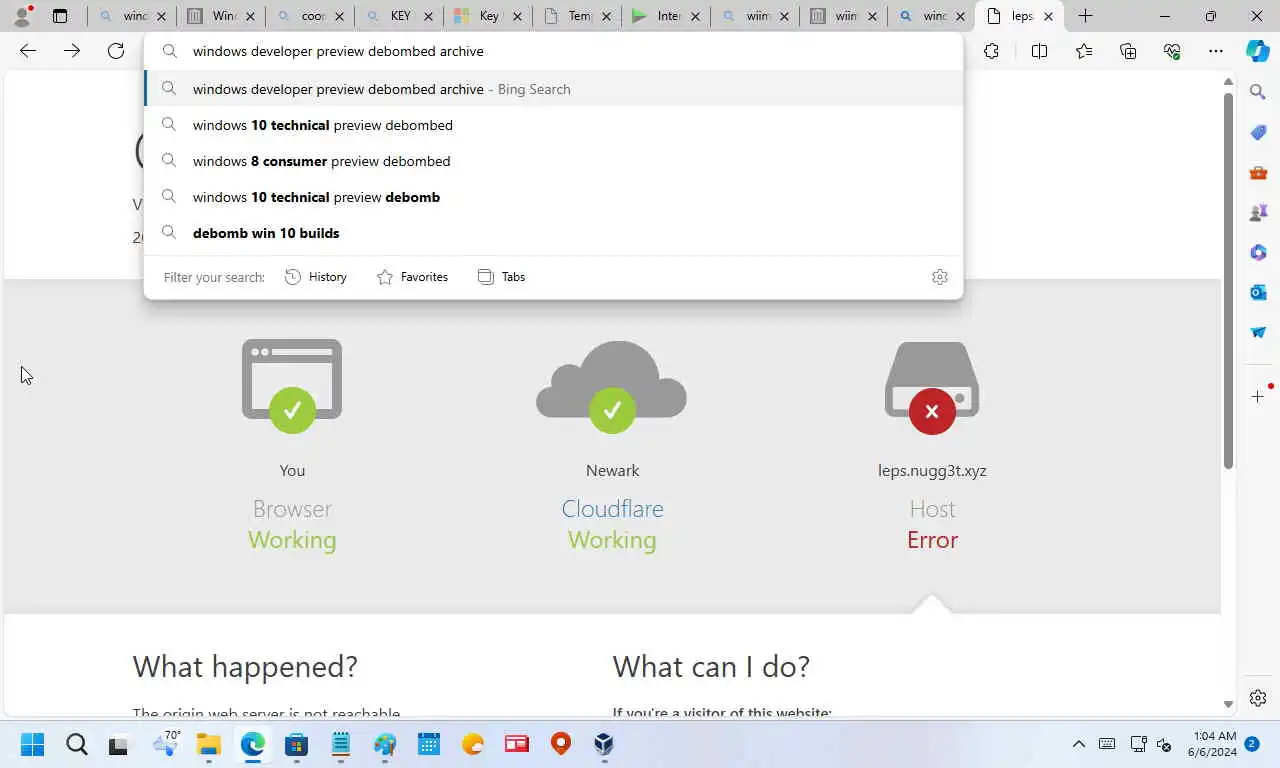Open the sidebar Microsoft 365 icon

(1258, 253)
